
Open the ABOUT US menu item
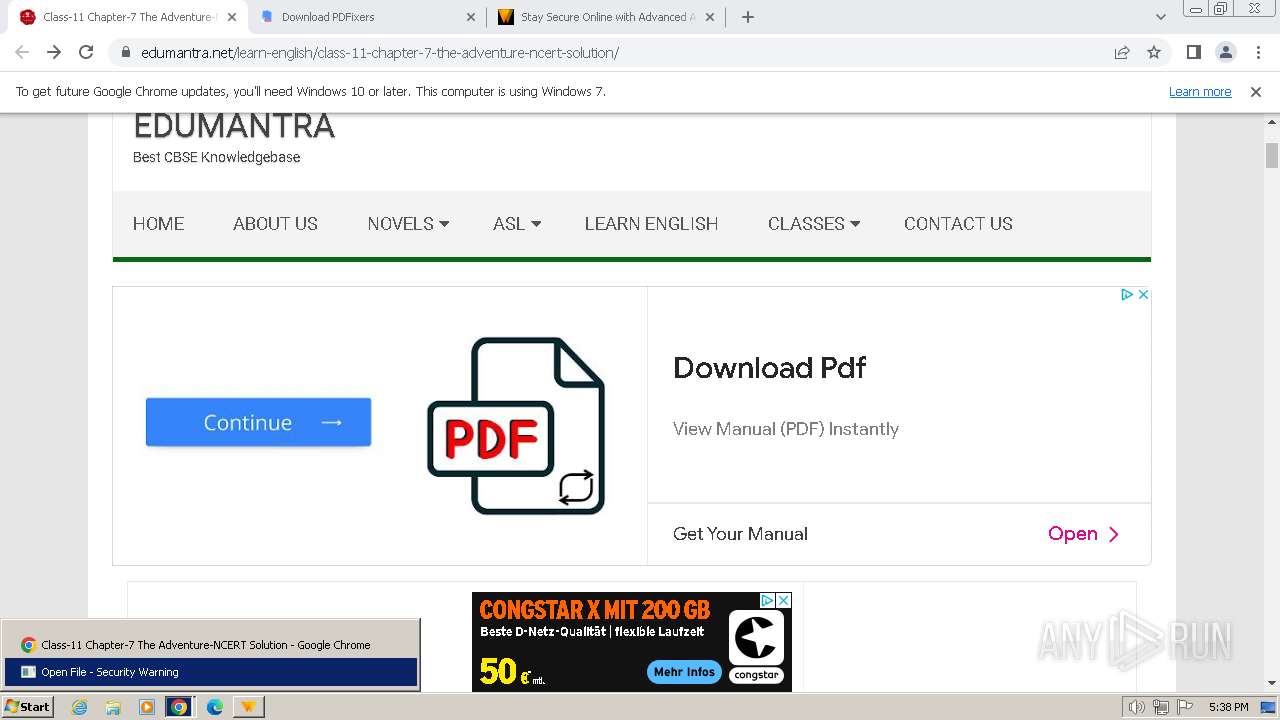point(275,224)
